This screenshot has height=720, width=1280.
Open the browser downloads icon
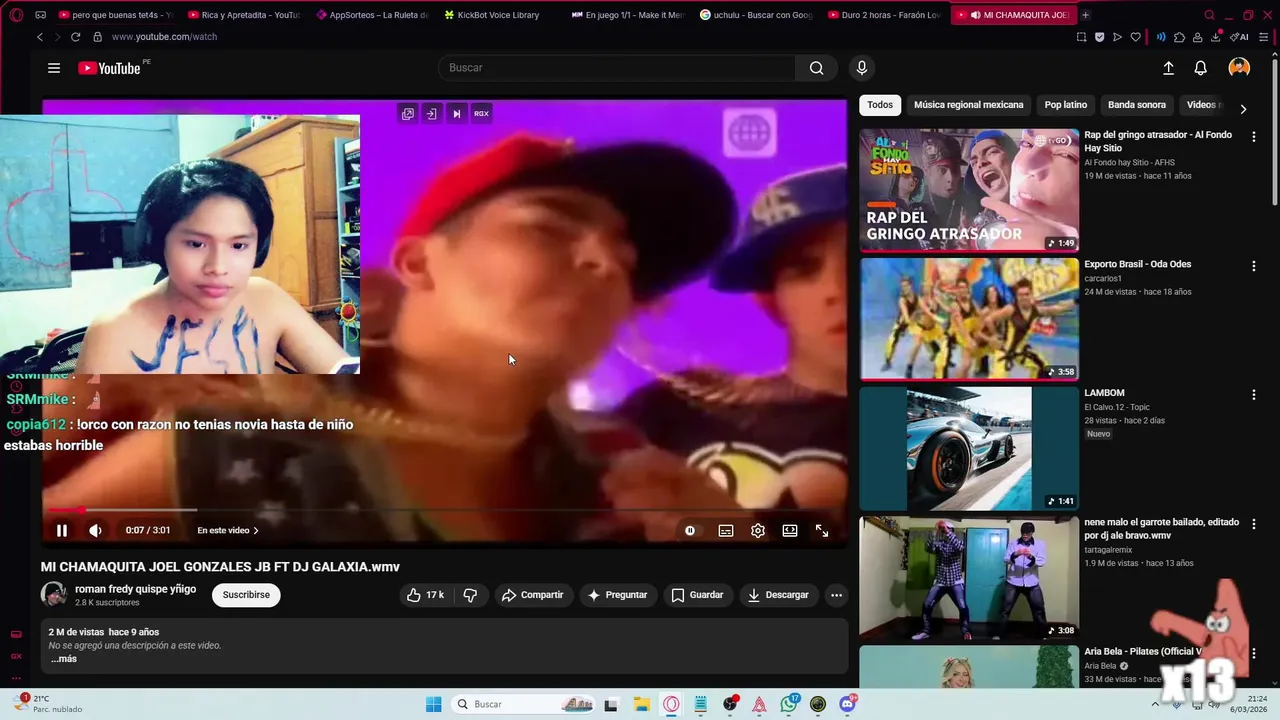coord(1216,37)
